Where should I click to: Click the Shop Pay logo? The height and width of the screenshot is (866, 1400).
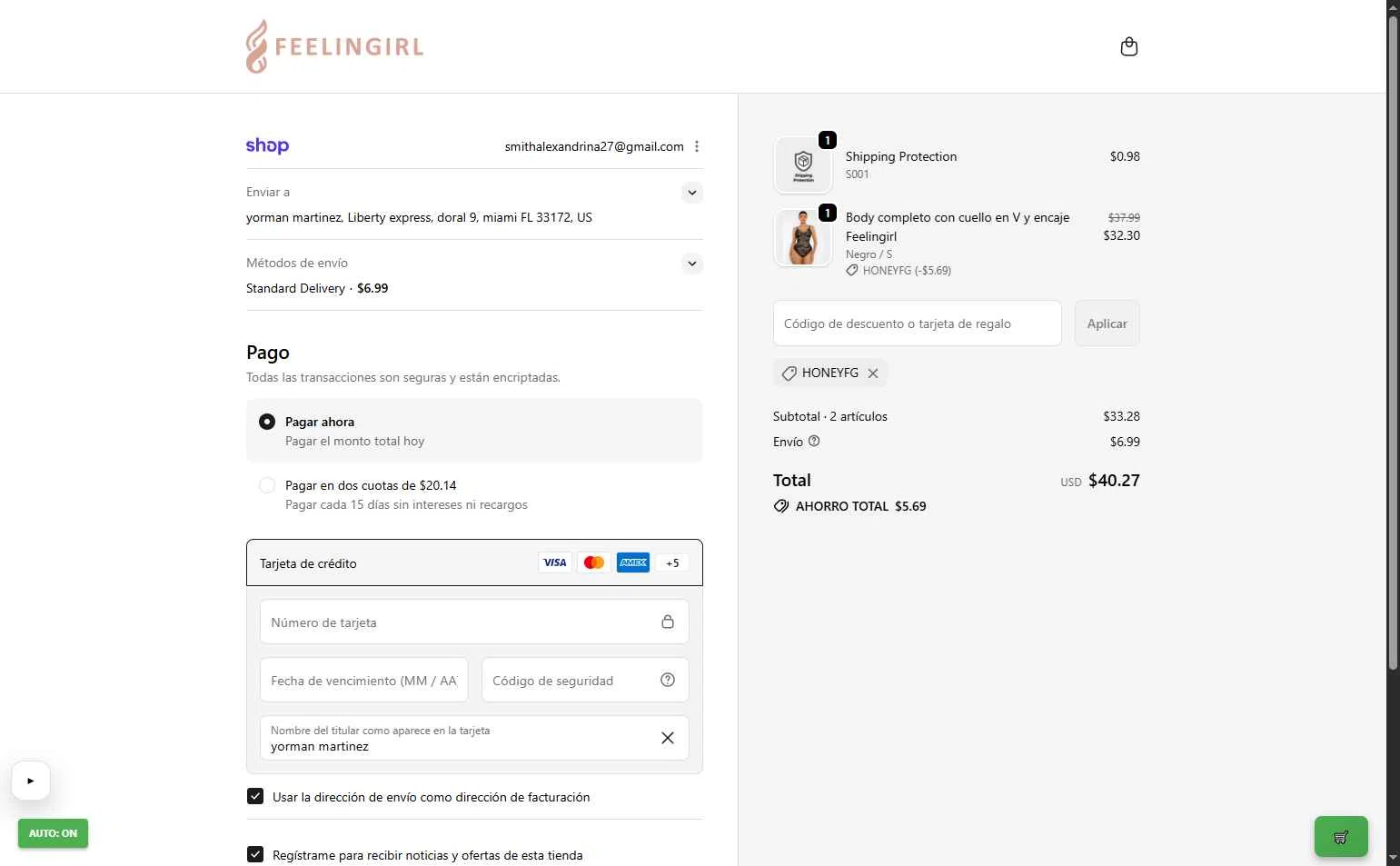pyautogui.click(x=267, y=145)
